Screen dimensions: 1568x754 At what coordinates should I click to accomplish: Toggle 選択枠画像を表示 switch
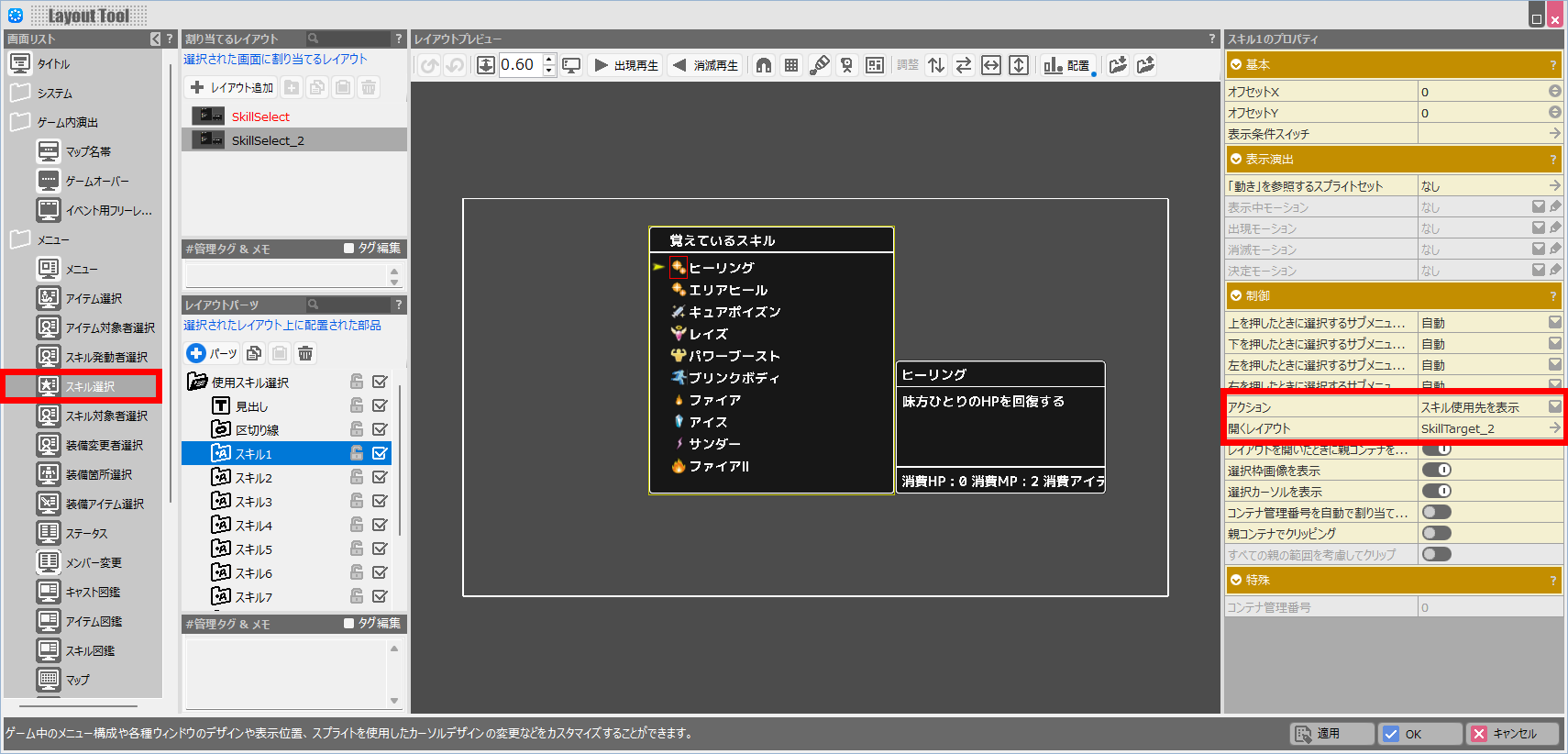(1436, 470)
